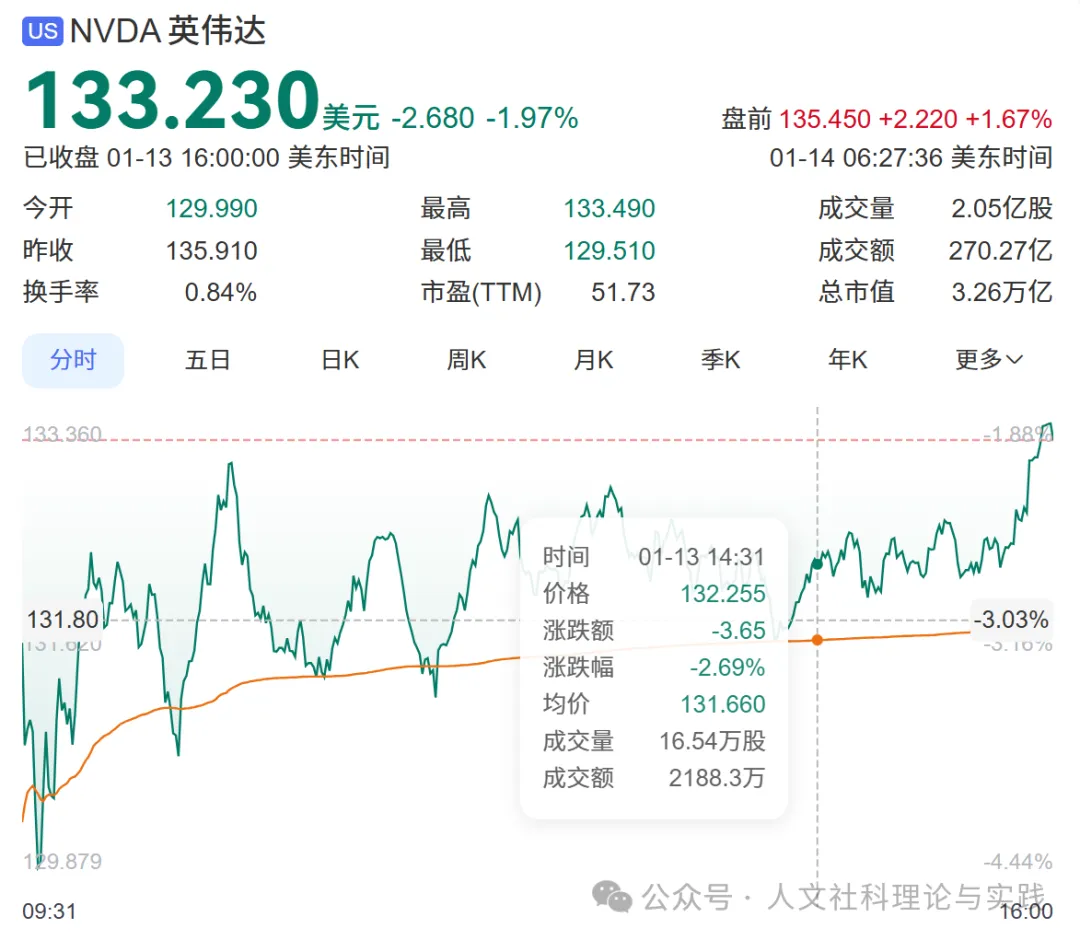The image size is (1080, 940).
Task: Click the 已收盘 01-13 16:00:00 status line
Action: (207, 158)
